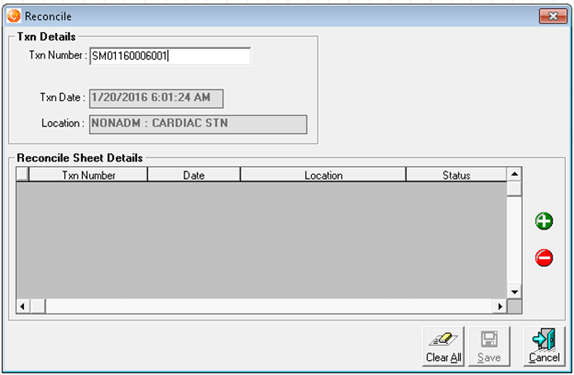Click the vertical scrollbar down arrow

click(x=514, y=292)
